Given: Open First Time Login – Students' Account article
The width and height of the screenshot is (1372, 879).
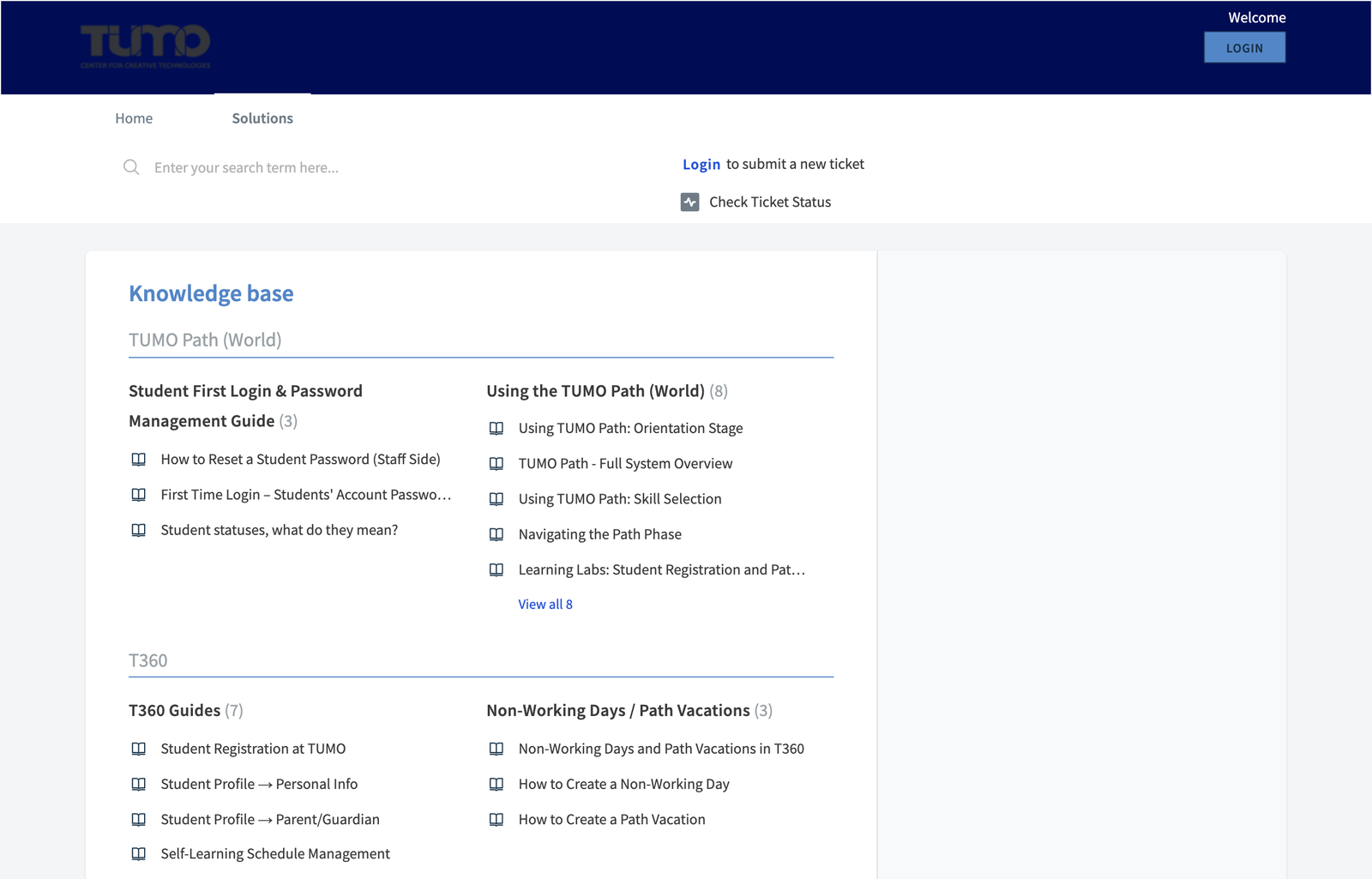Looking at the screenshot, I should point(306,495).
